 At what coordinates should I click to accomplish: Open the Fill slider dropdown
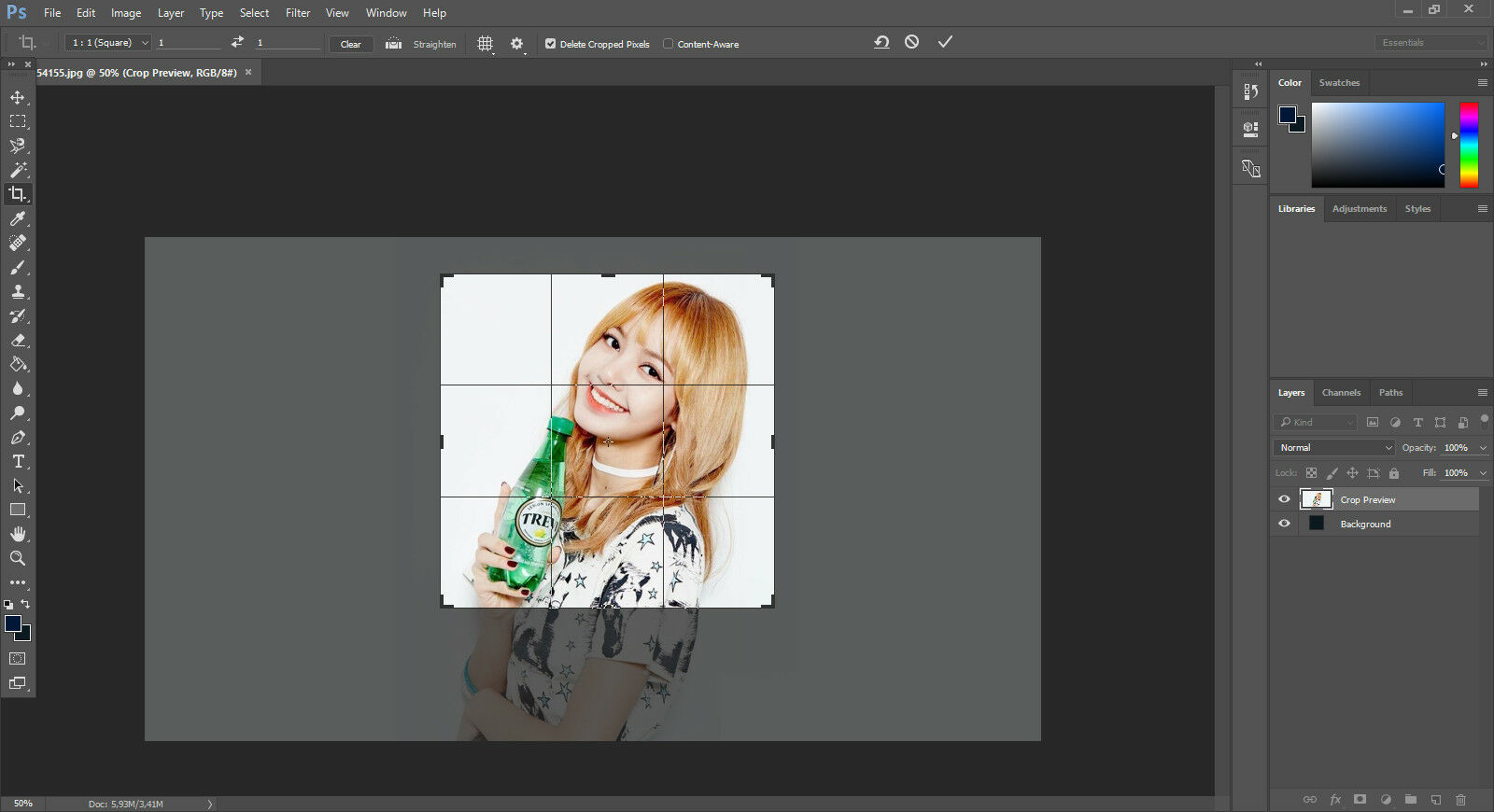tap(1483, 473)
